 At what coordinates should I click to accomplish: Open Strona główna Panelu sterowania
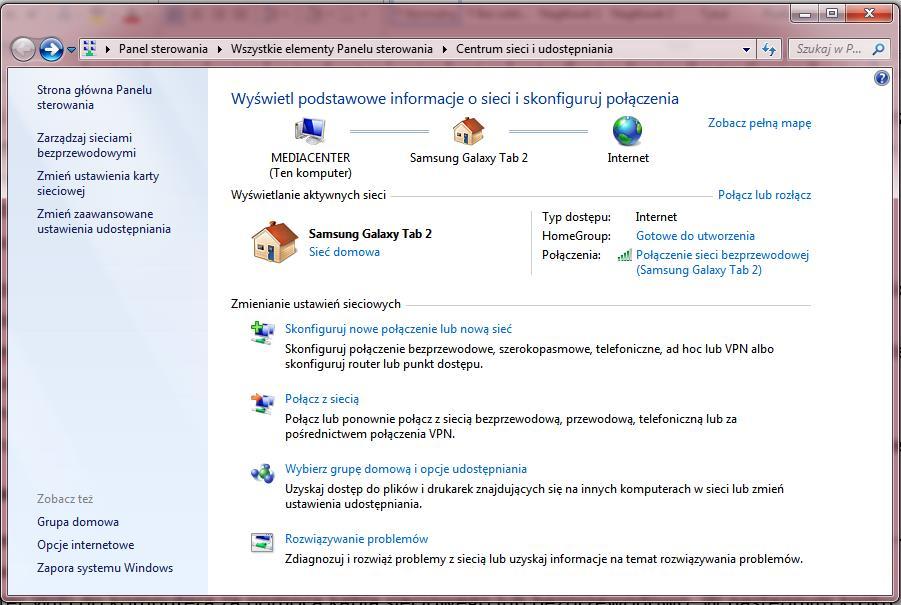coord(94,97)
